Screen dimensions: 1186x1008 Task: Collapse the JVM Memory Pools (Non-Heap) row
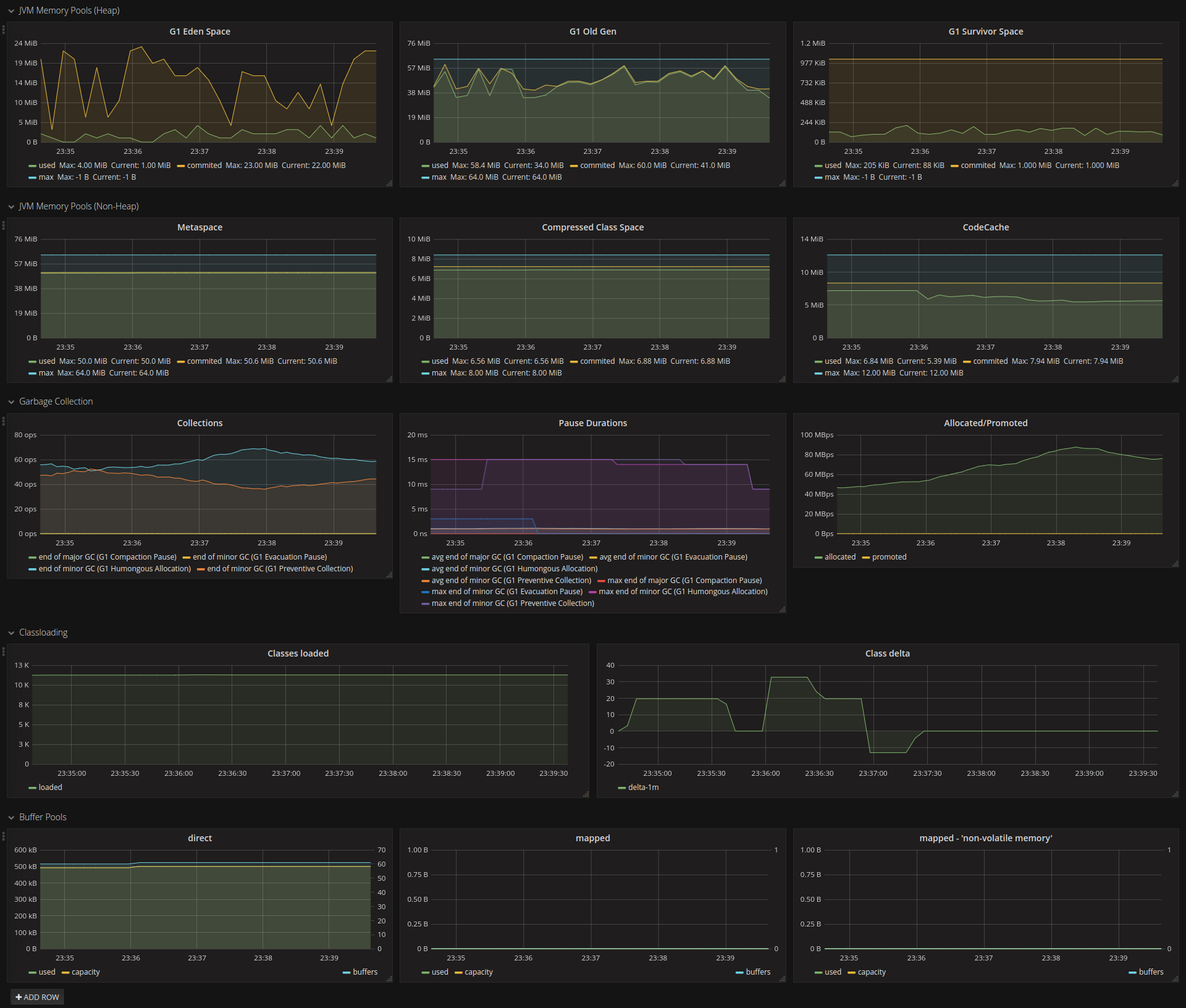tap(11, 207)
